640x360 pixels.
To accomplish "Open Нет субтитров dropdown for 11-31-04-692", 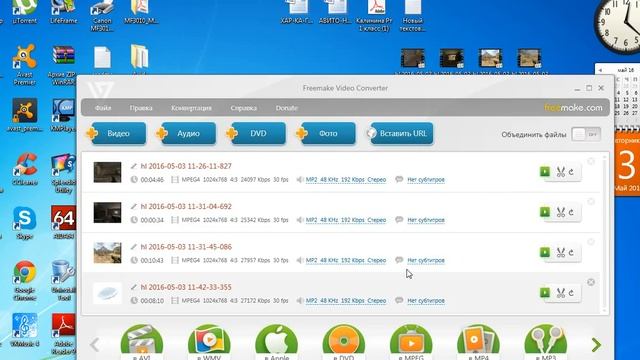I will (x=426, y=220).
